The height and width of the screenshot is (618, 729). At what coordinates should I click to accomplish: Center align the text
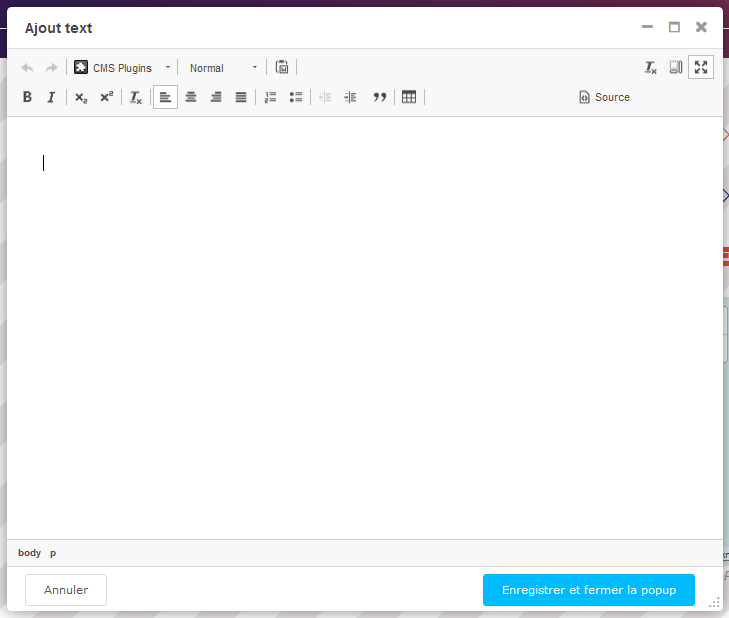[x=191, y=97]
